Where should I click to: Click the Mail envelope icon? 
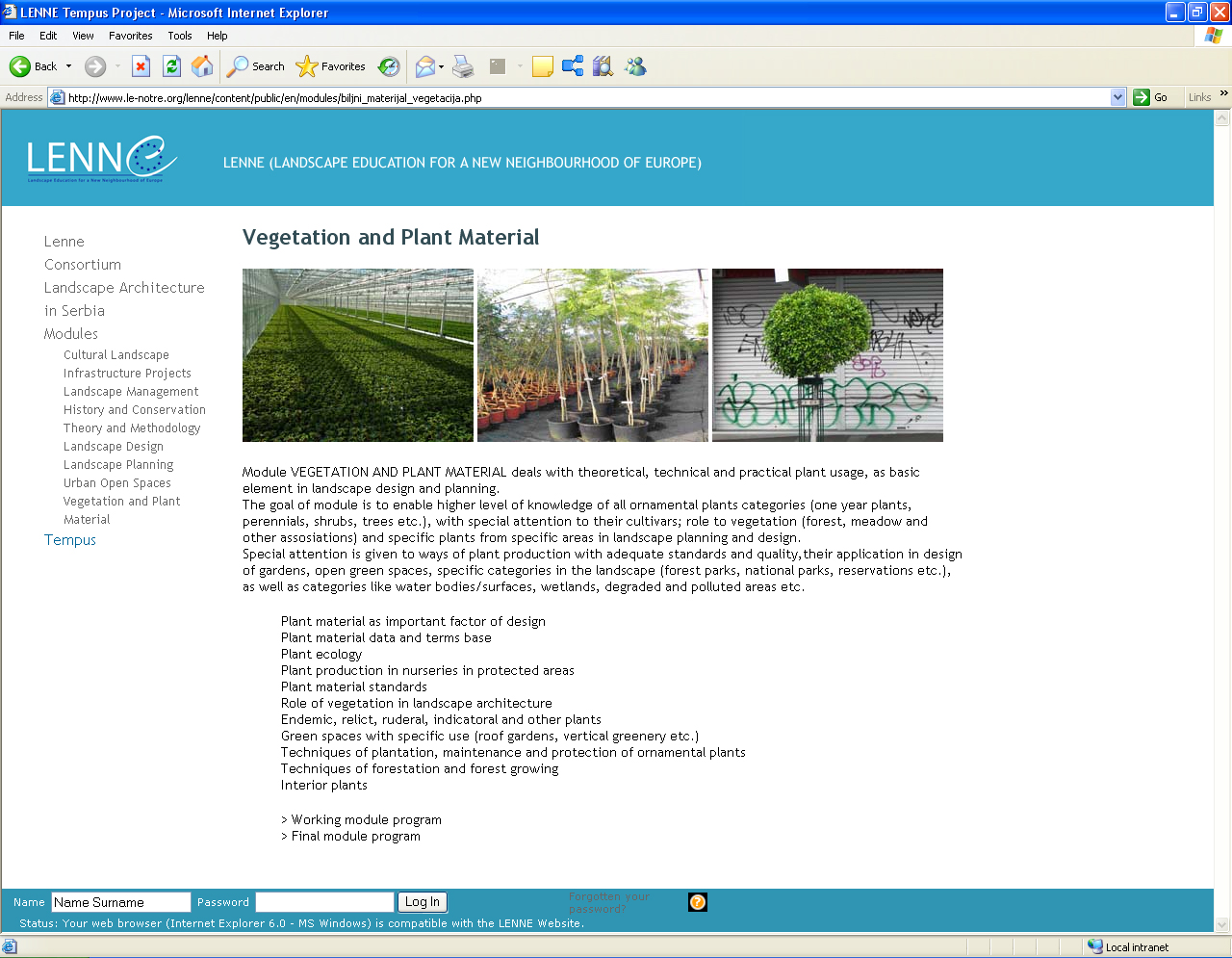(x=424, y=66)
